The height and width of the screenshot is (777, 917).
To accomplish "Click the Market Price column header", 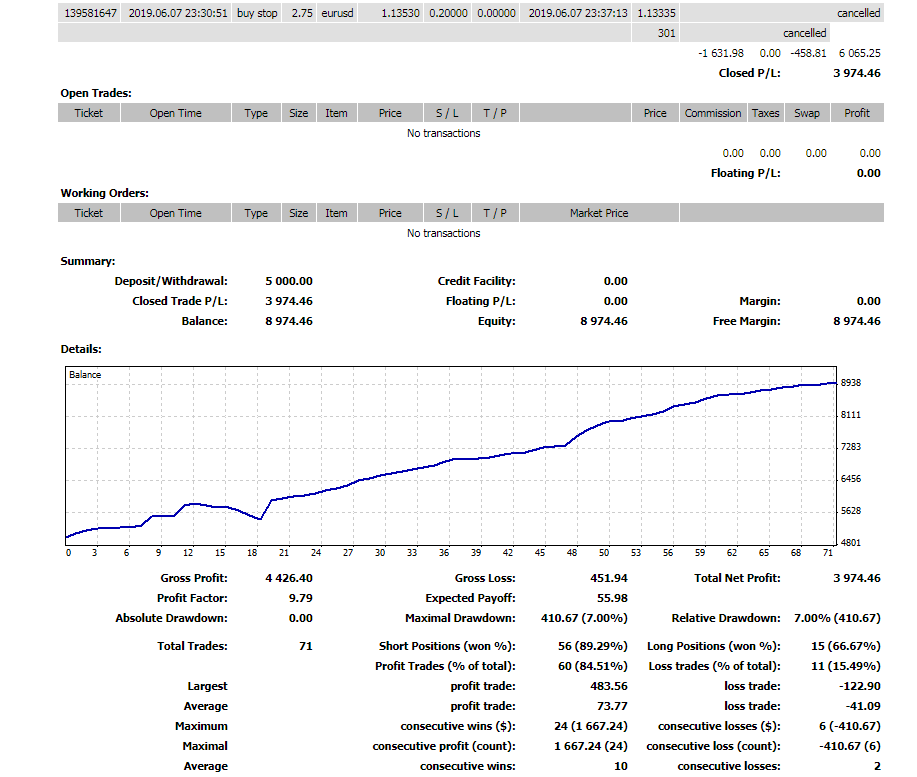I will pyautogui.click(x=599, y=213).
